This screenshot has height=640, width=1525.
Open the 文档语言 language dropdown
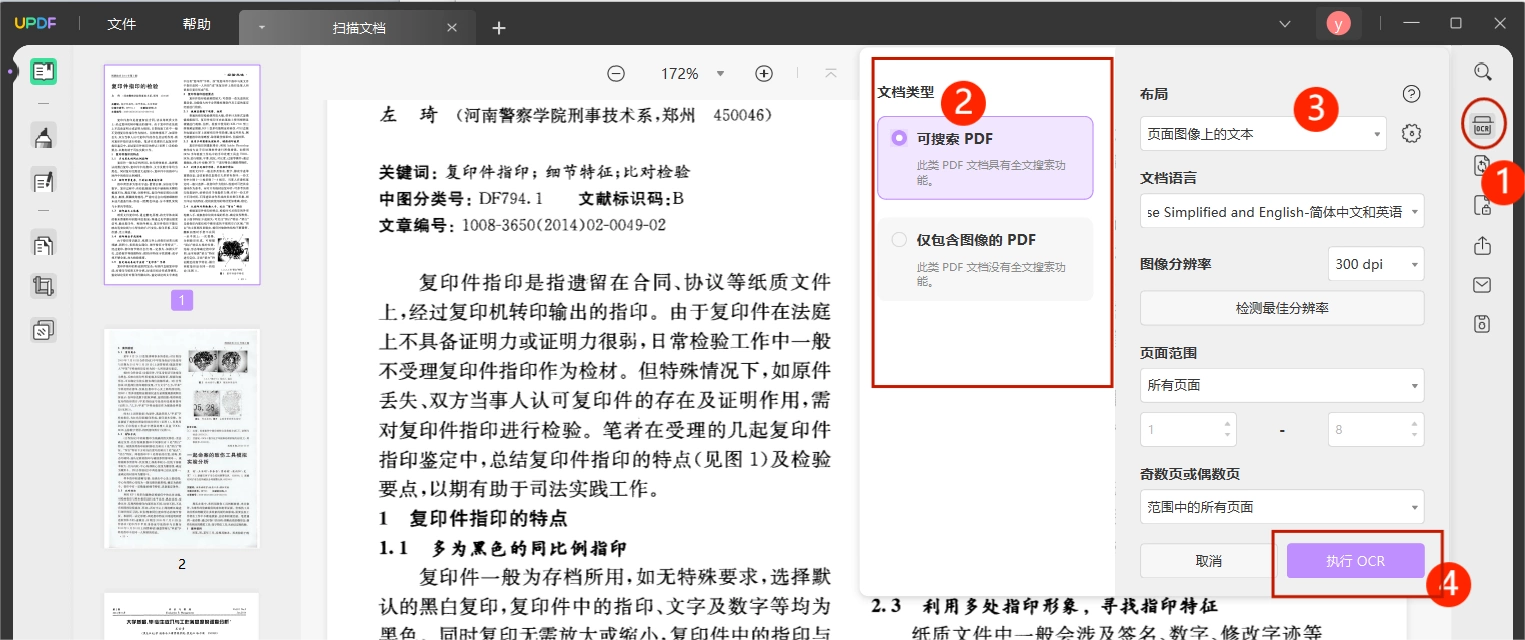1282,212
